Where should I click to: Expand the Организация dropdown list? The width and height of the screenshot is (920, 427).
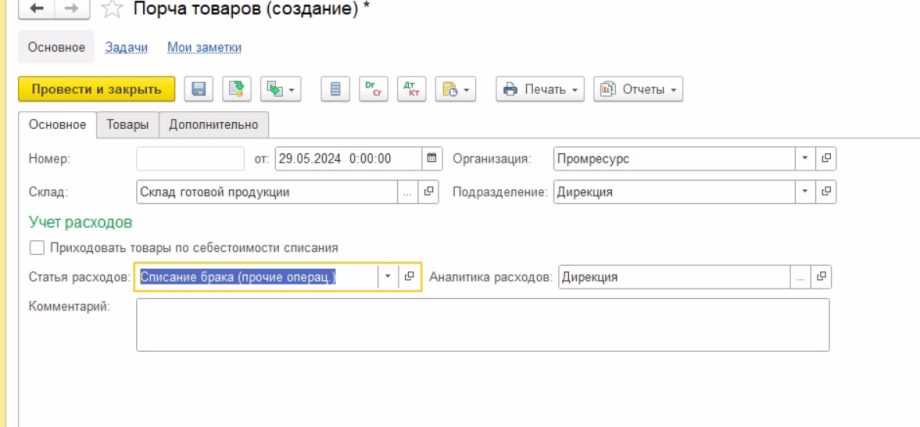(x=805, y=158)
